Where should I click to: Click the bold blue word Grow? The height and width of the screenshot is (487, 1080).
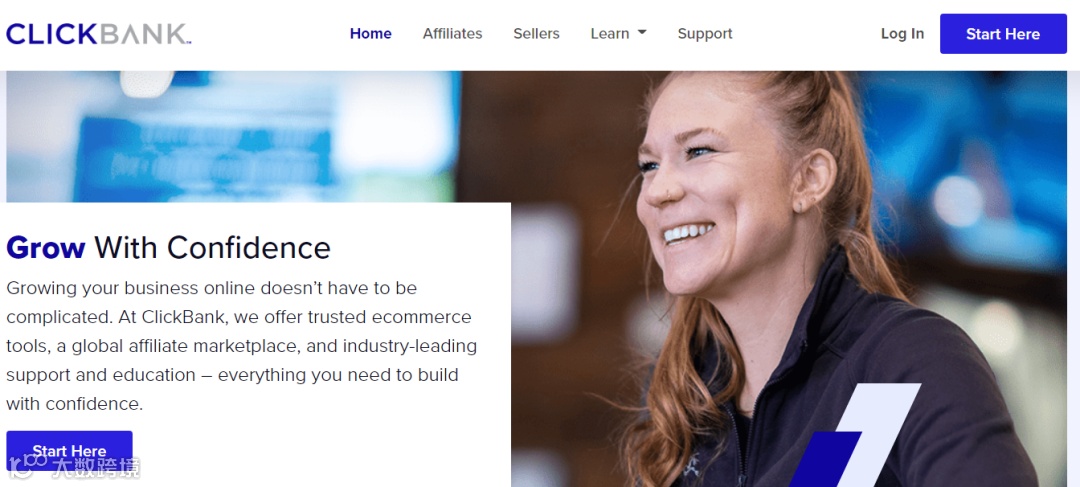click(x=45, y=248)
